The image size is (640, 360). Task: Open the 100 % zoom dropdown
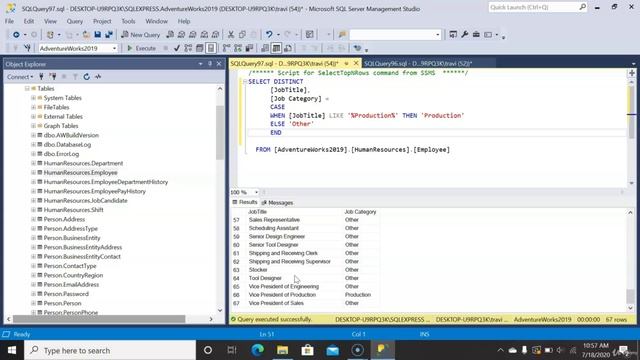[x=256, y=192]
